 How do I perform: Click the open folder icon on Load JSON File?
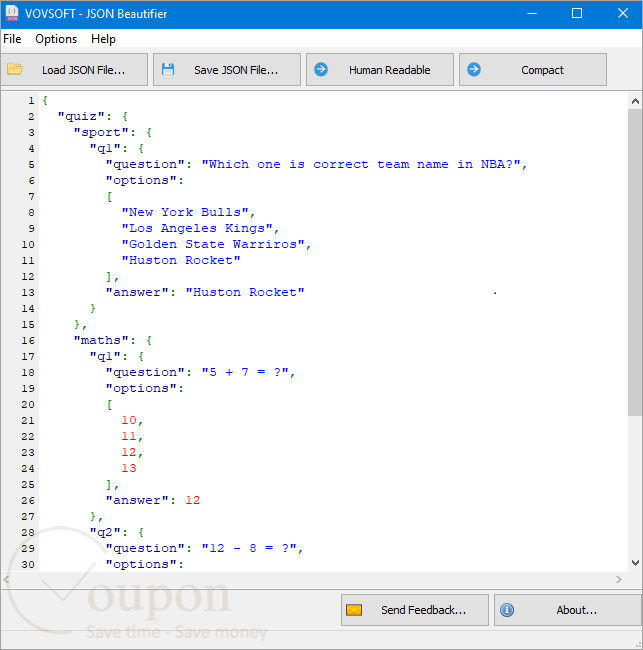(x=15, y=69)
